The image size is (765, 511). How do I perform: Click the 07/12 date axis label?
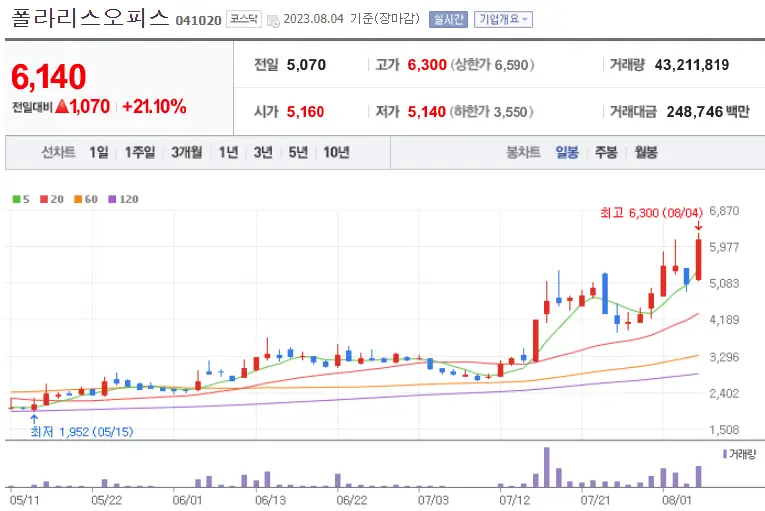click(x=514, y=500)
